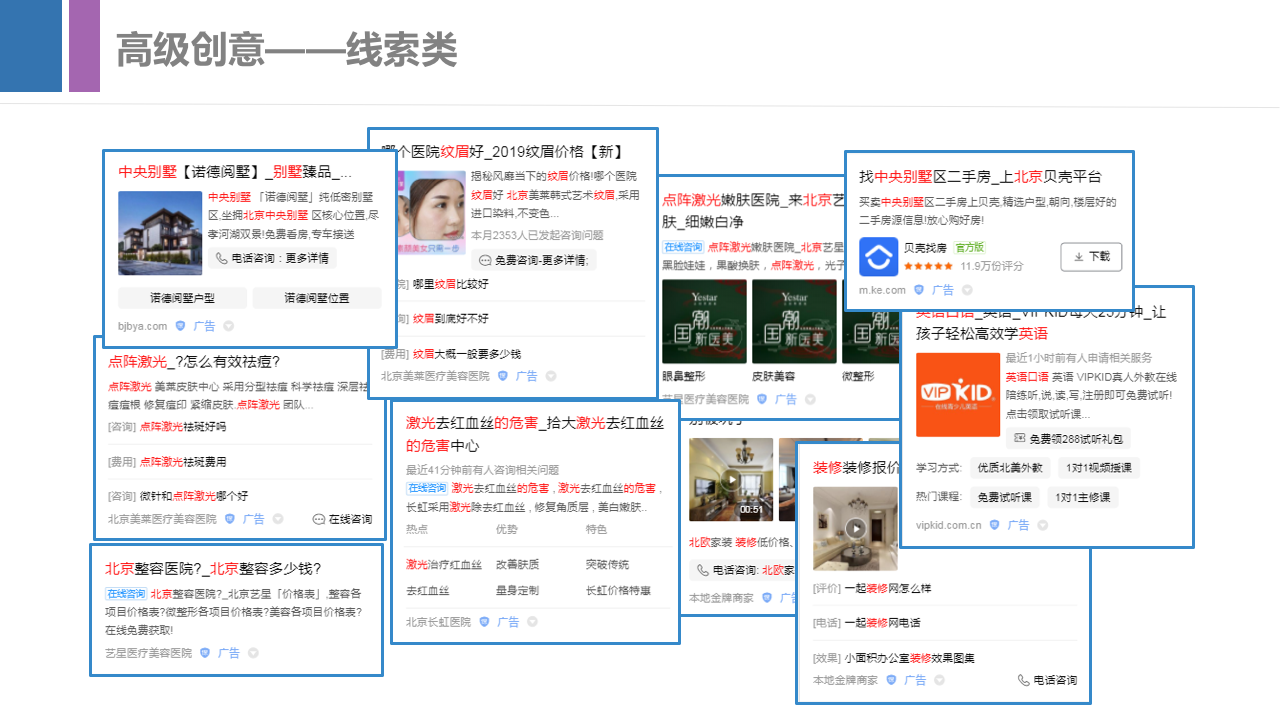Click the 皮肤美容 thumbnail

click(794, 320)
